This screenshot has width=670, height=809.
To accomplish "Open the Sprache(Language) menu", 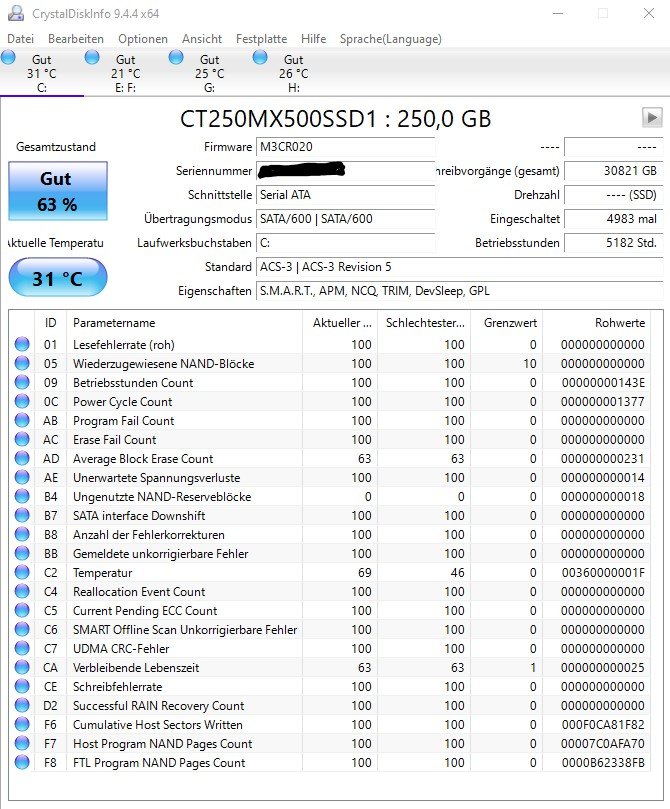I will [x=390, y=39].
